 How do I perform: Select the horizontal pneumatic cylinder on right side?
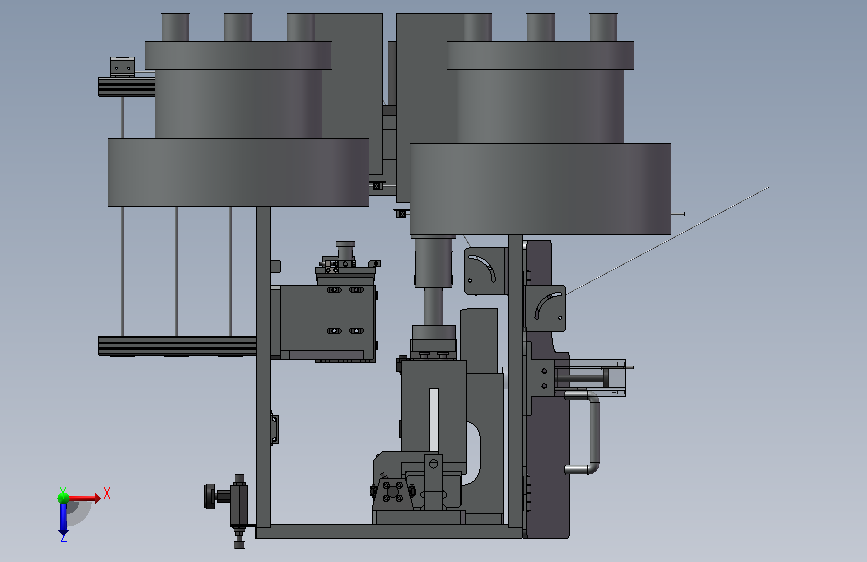(x=589, y=378)
